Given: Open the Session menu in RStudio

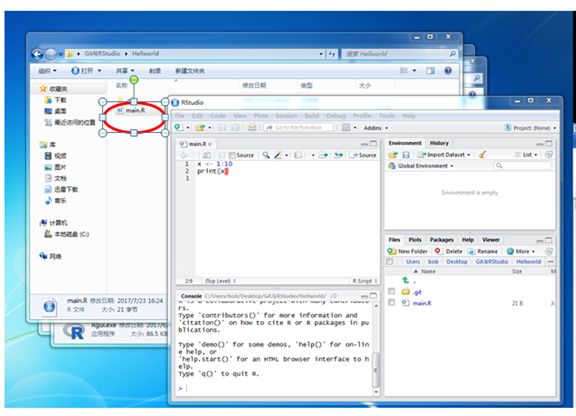Looking at the screenshot, I should (286, 116).
